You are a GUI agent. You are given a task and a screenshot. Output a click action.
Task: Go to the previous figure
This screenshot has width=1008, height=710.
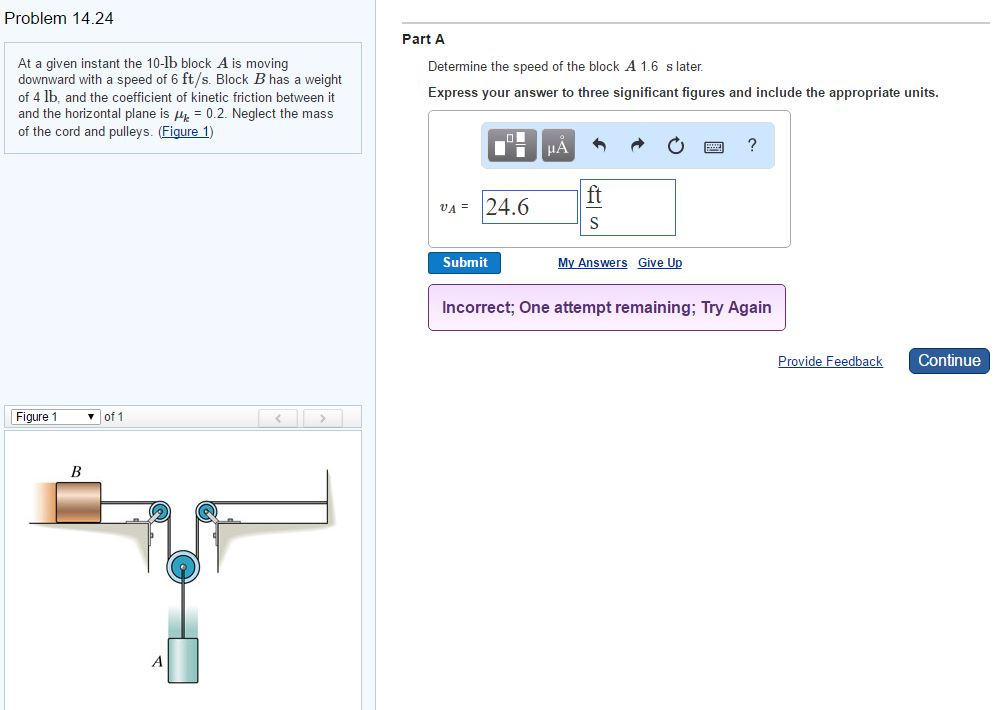[x=279, y=418]
